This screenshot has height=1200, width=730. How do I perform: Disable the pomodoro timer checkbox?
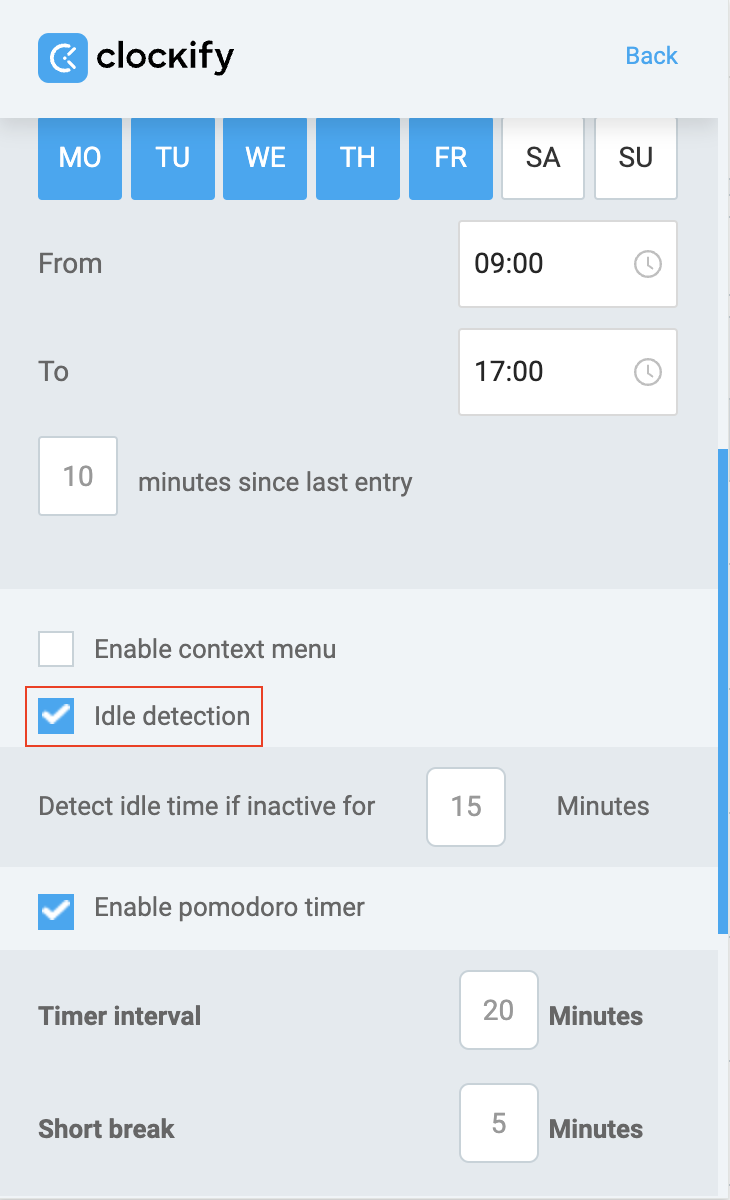(x=56, y=909)
